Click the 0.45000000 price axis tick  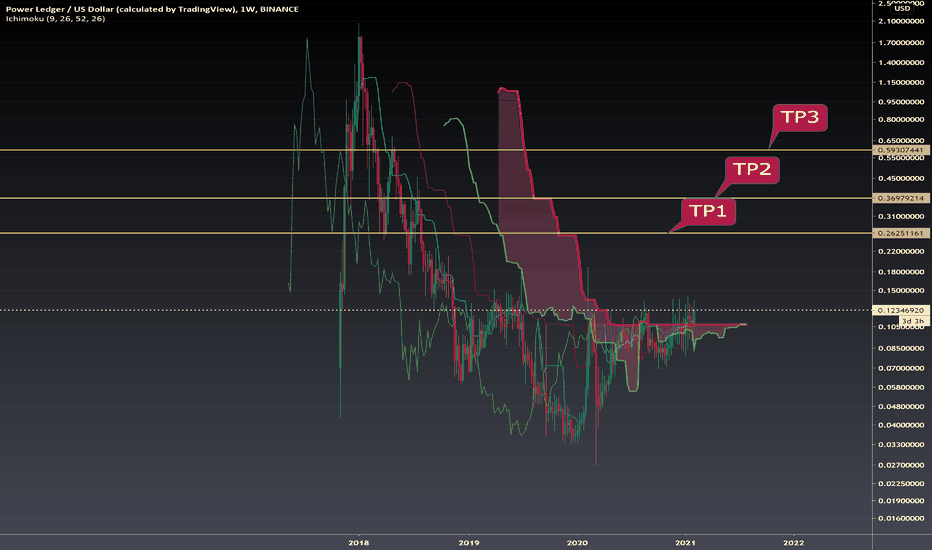pos(901,178)
